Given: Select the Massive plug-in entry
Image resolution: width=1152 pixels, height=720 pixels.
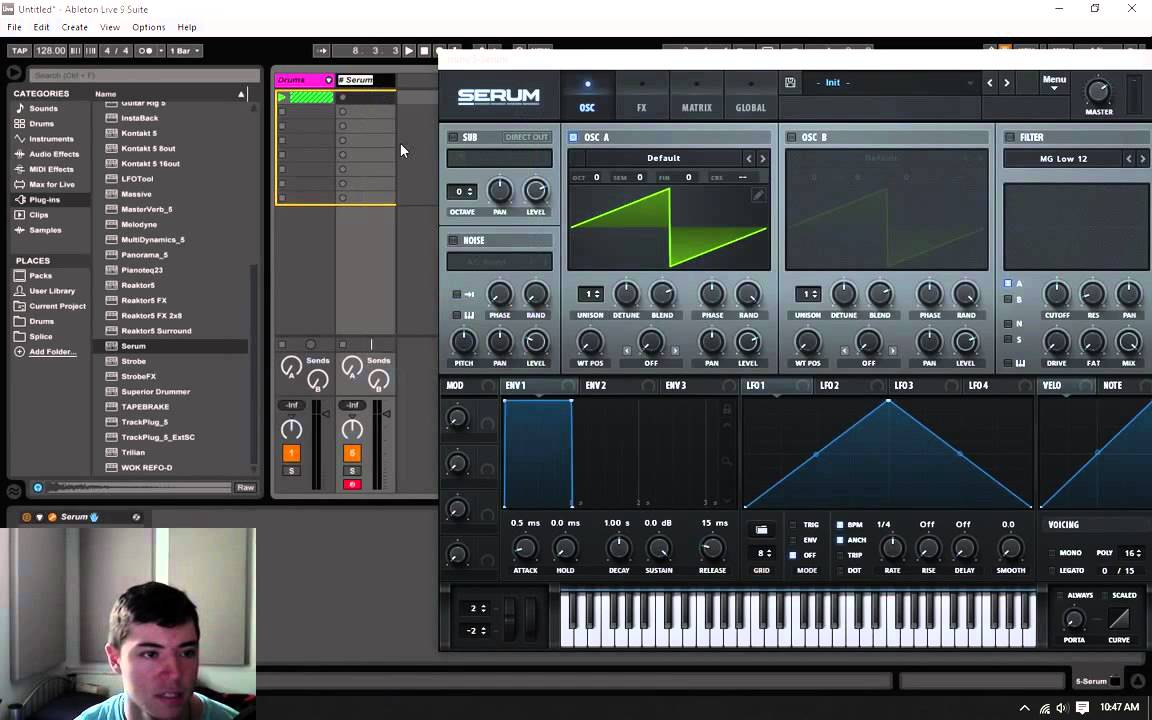Looking at the screenshot, I should 136,194.
